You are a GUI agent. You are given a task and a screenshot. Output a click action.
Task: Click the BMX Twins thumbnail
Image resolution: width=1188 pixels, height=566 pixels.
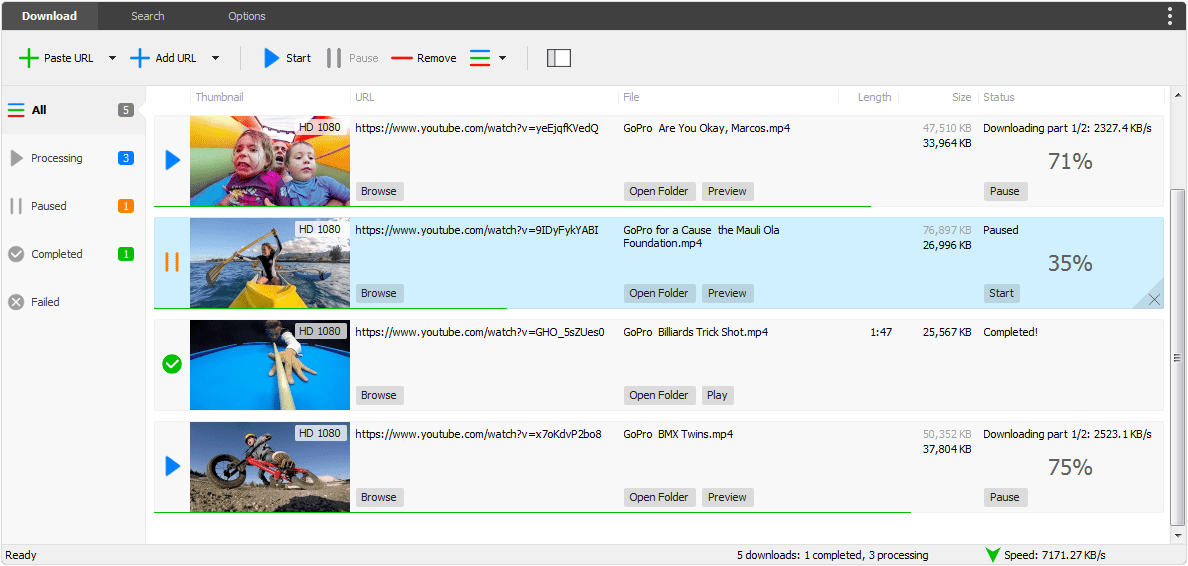(270, 467)
